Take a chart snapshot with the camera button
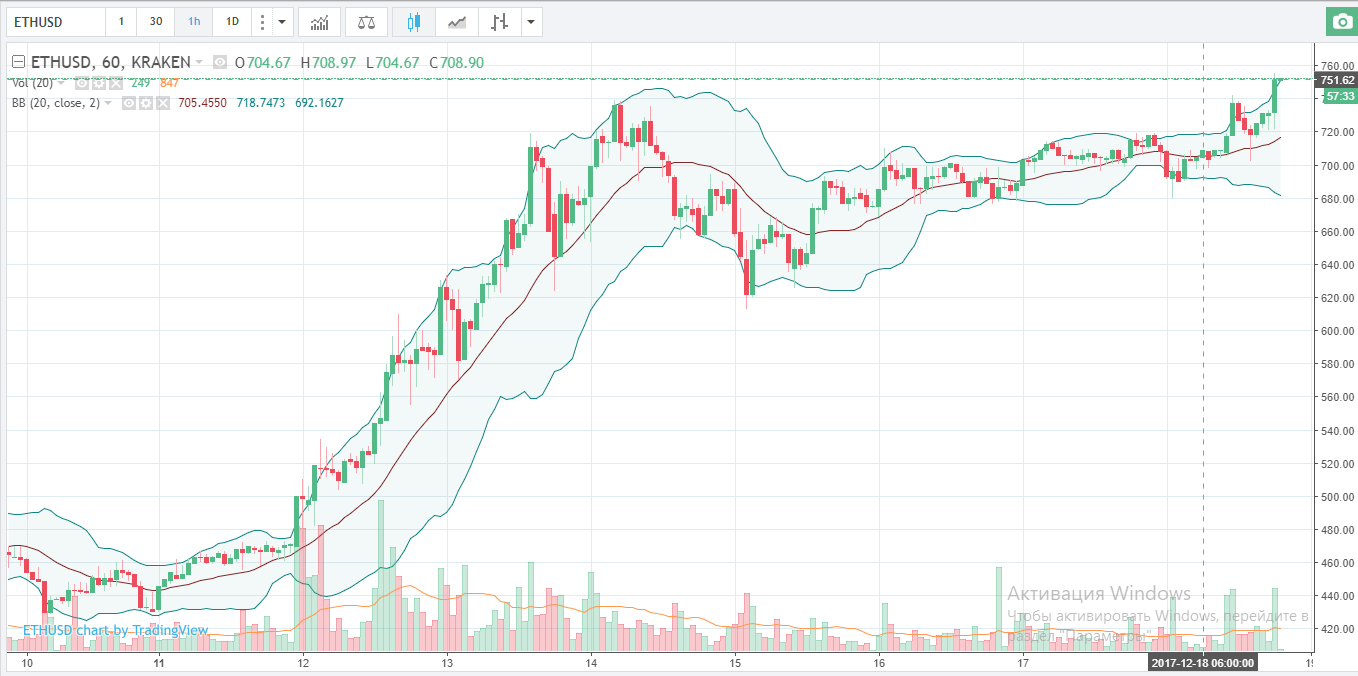This screenshot has height=676, width=1358. (x=1340, y=21)
